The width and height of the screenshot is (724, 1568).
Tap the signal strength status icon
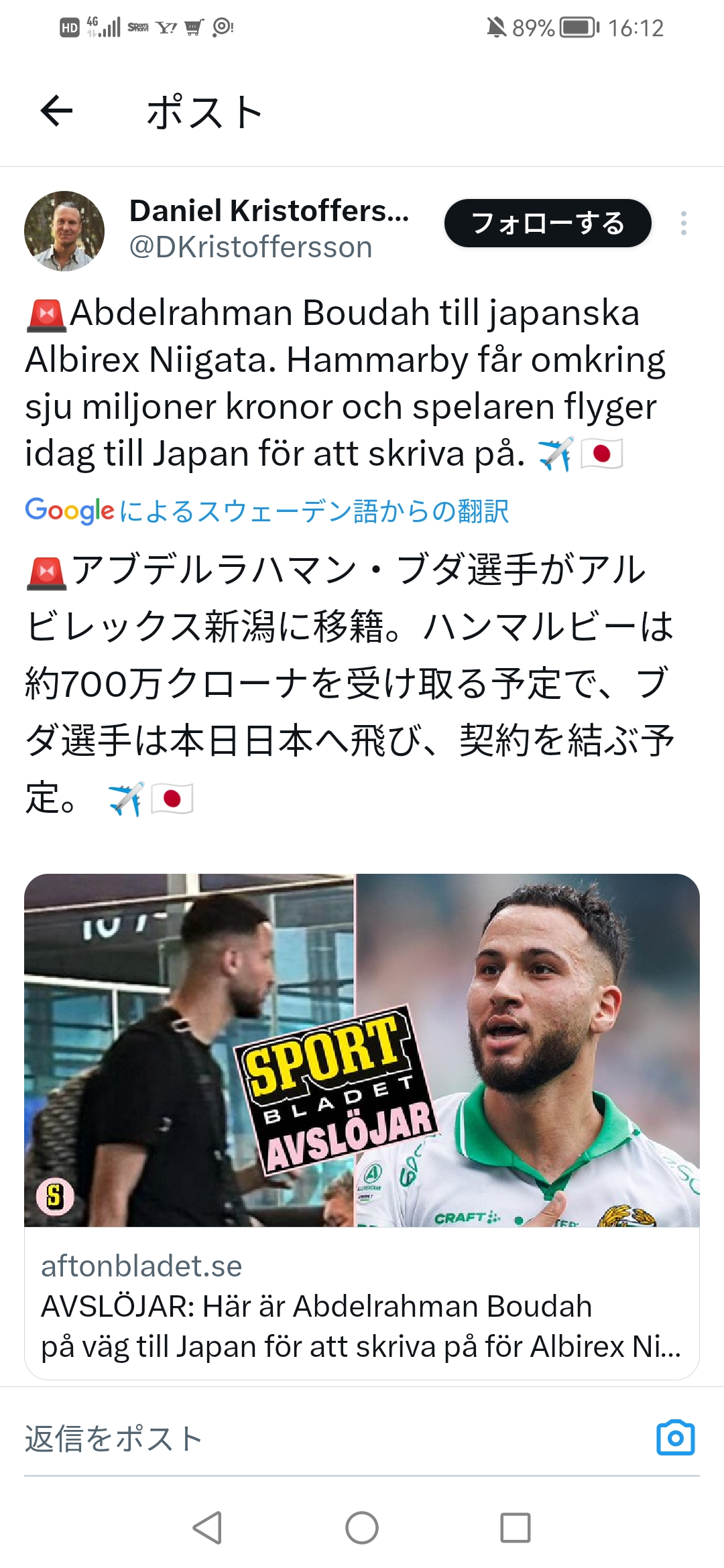point(104,27)
